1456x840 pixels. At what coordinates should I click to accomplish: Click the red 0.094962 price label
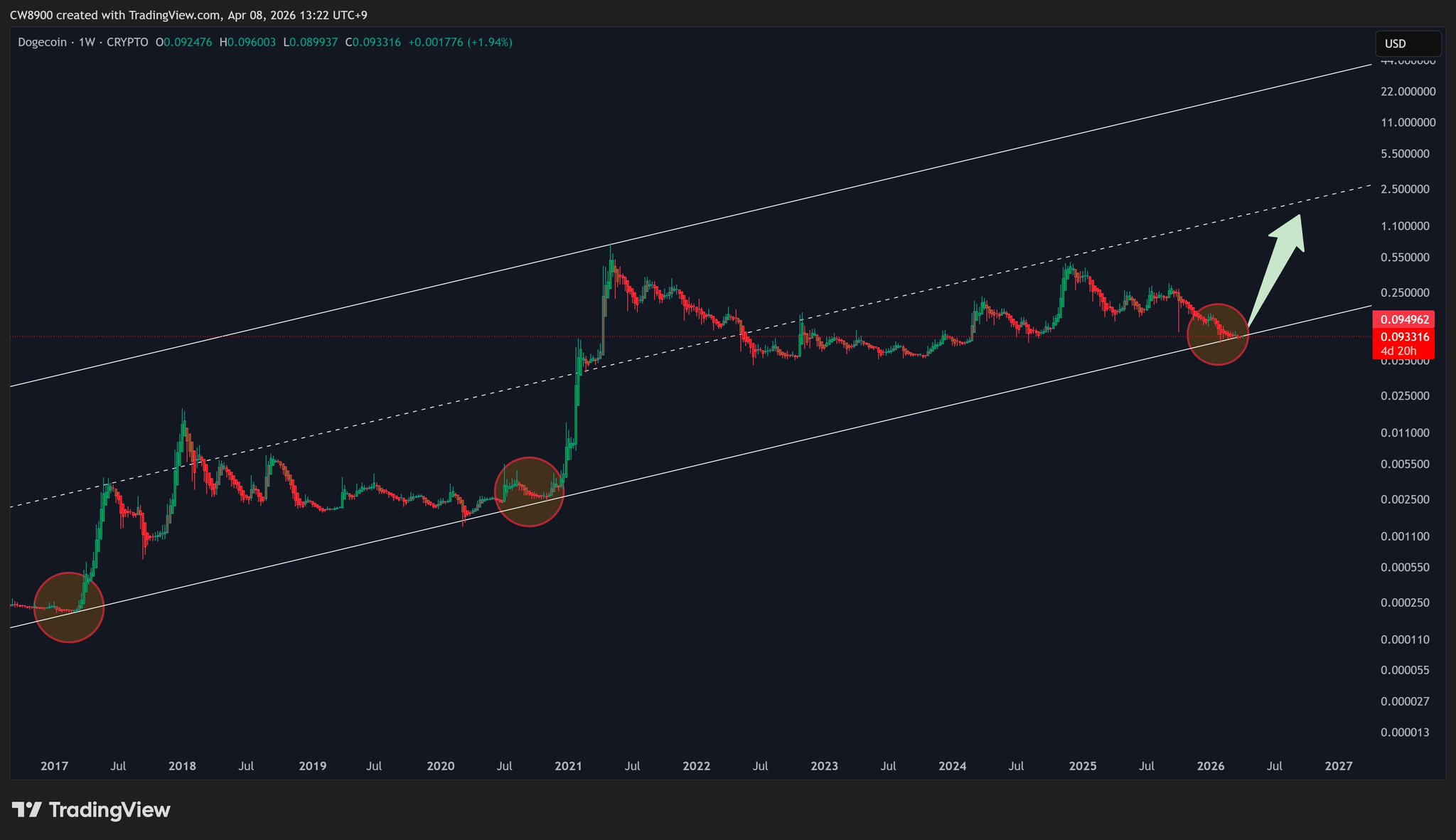[1403, 319]
